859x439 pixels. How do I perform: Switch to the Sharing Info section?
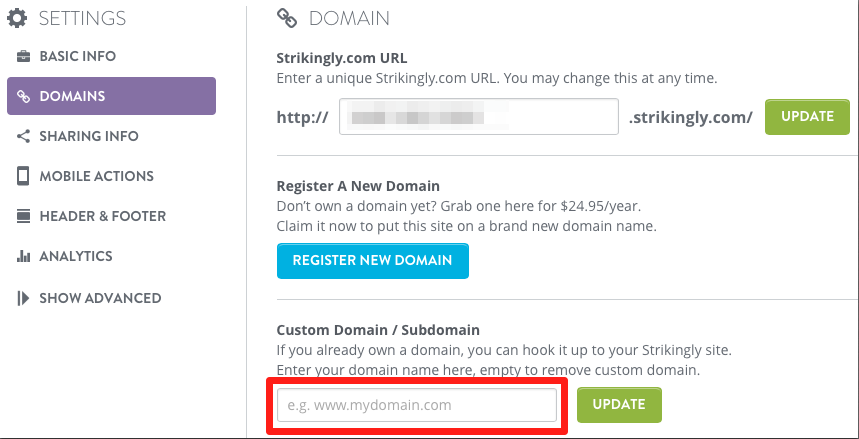coord(89,136)
